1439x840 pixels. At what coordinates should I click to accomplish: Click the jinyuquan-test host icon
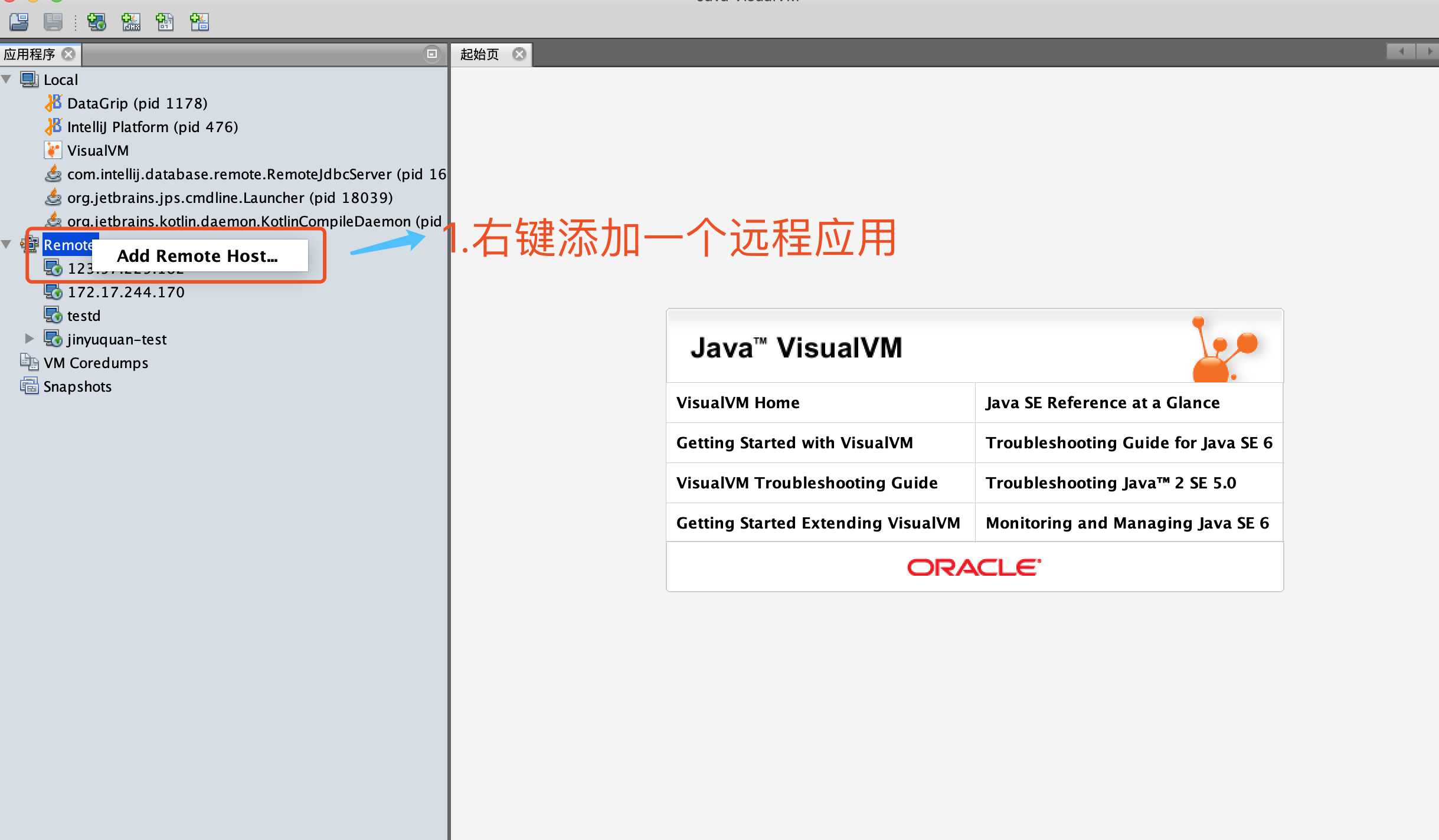(x=53, y=339)
